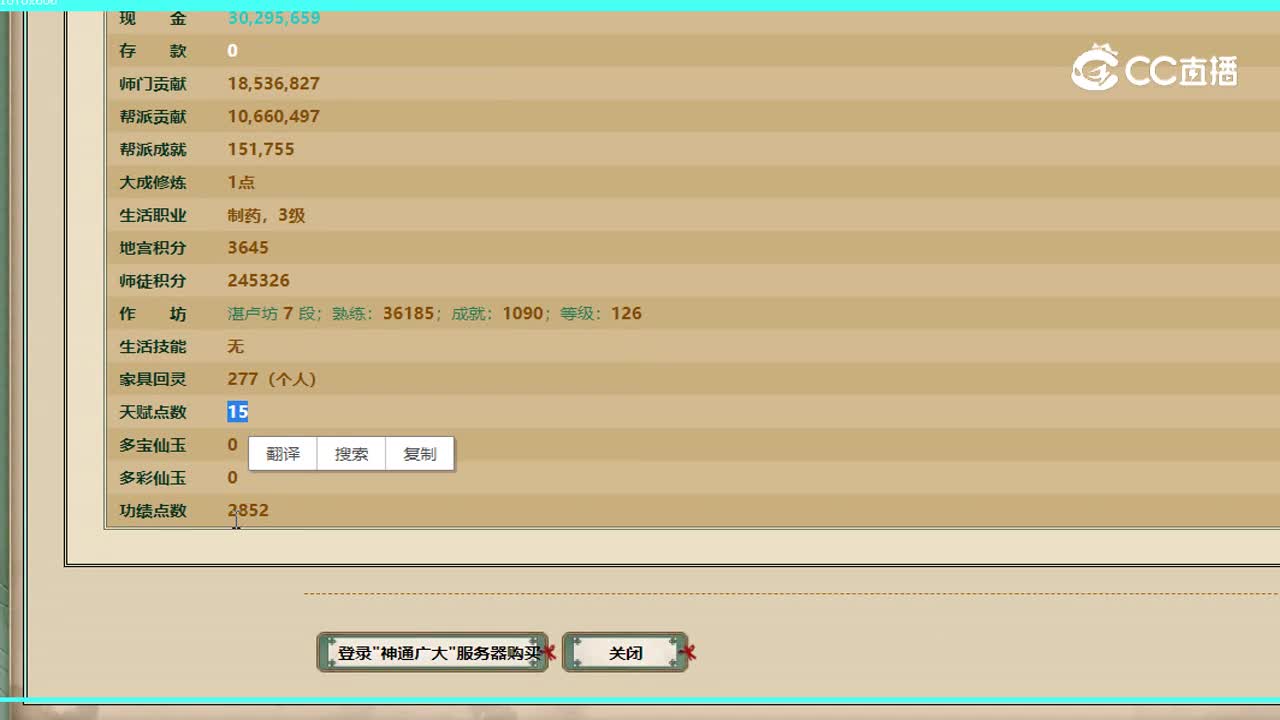Click the 生活职业 value 制药,3级
The image size is (1280, 720).
point(266,215)
